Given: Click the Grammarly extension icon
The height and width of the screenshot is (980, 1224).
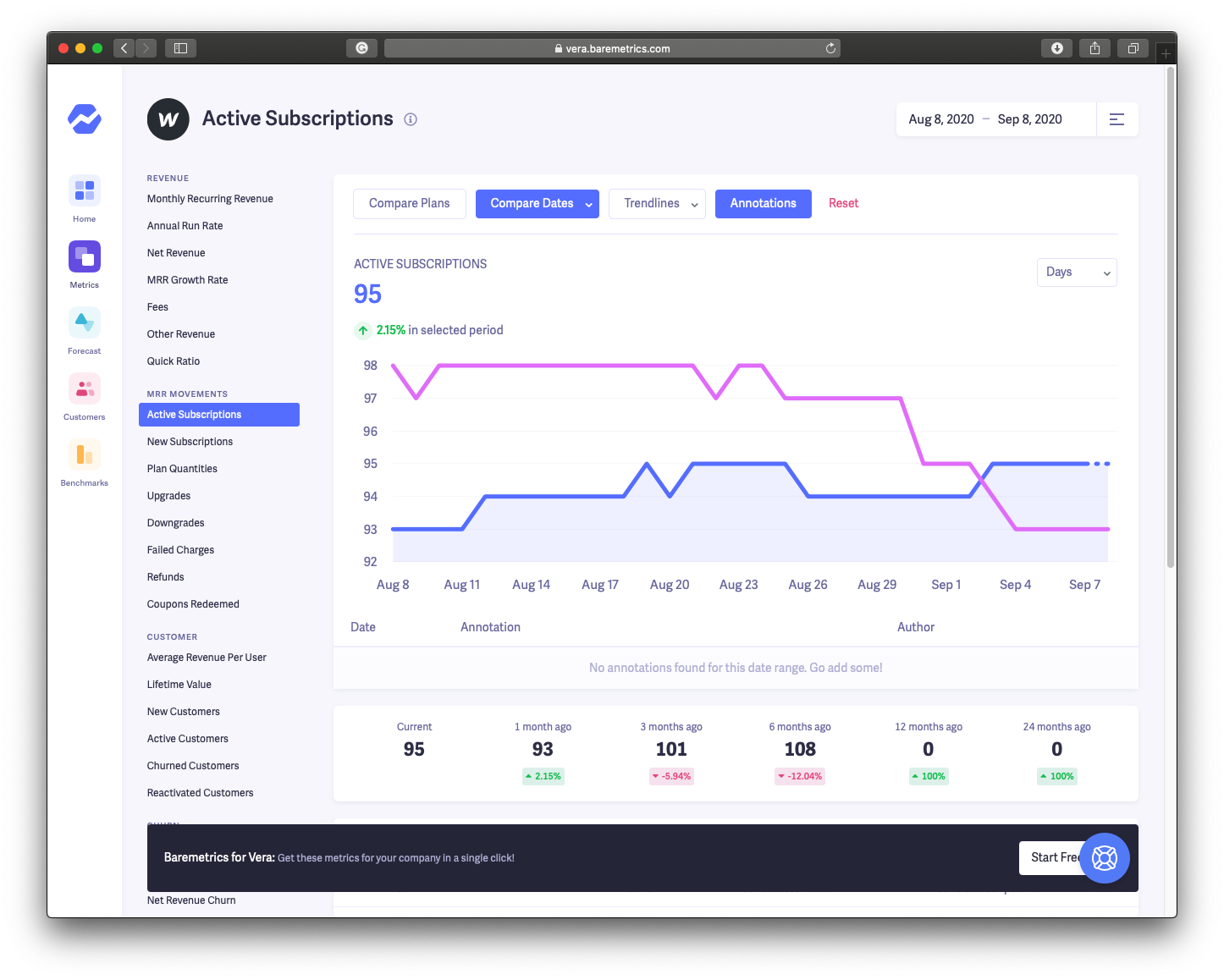Looking at the screenshot, I should [x=361, y=48].
